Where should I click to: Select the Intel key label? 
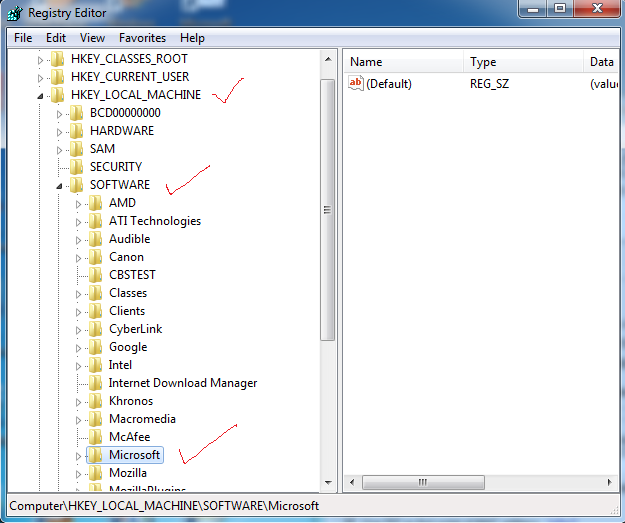click(x=120, y=365)
